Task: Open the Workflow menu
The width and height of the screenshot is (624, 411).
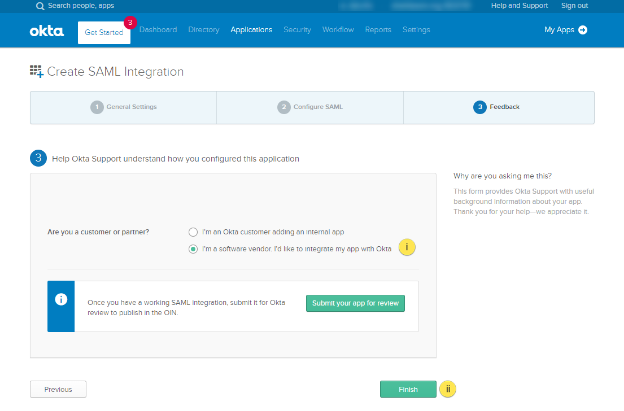Action: pyautogui.click(x=338, y=29)
